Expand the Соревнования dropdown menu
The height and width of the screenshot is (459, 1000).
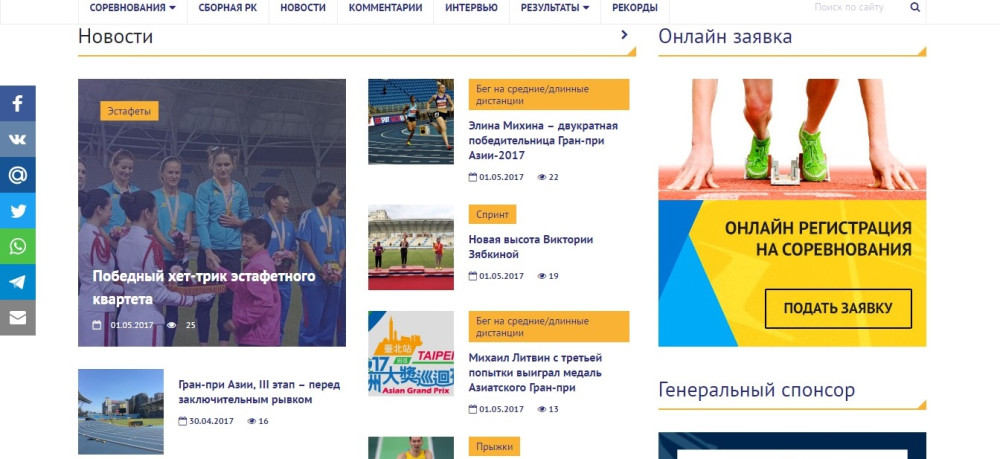point(132,8)
